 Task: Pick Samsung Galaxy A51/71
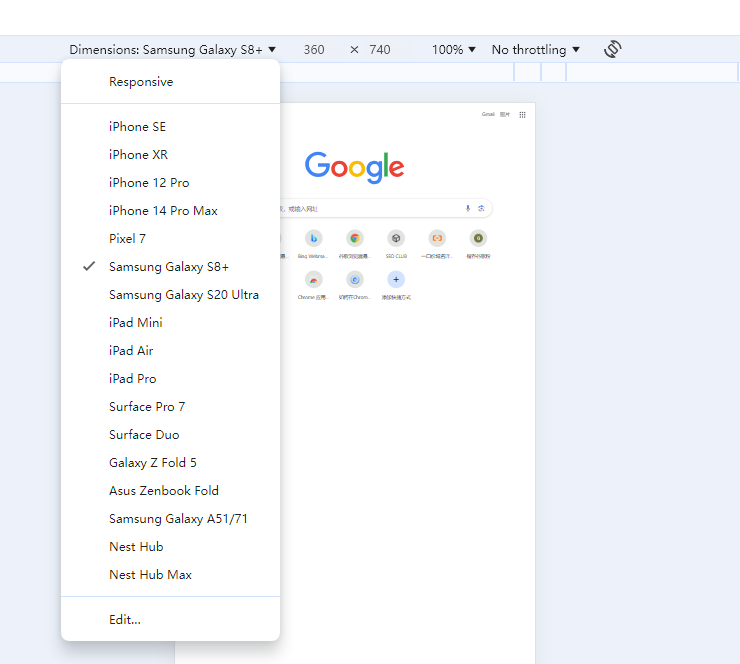pos(170,519)
